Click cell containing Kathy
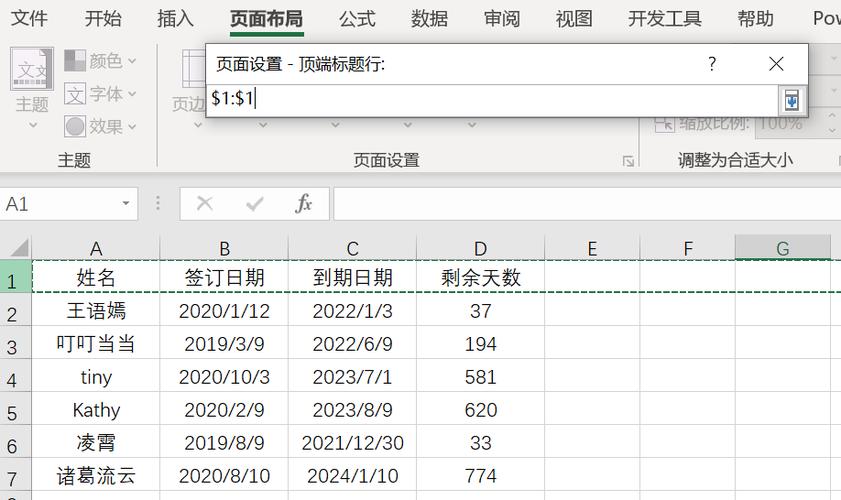The height and width of the screenshot is (500, 841). (x=96, y=409)
